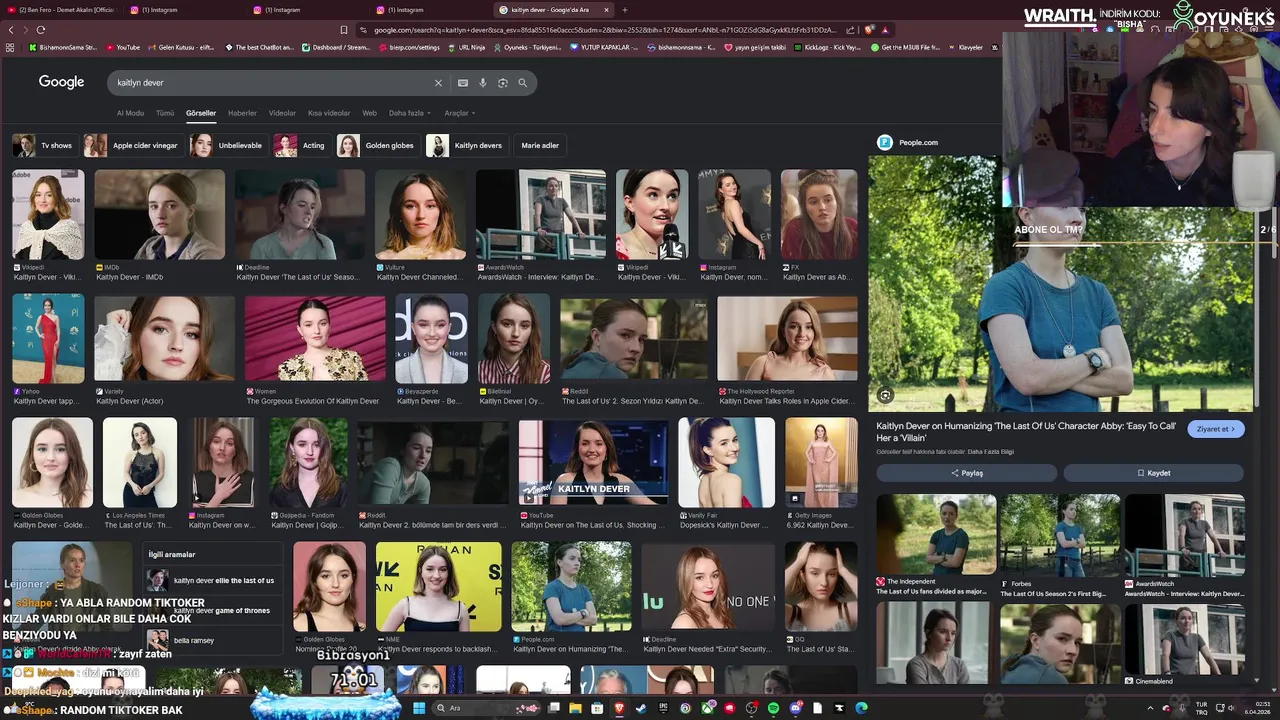This screenshot has height=720, width=1280.
Task: Start voice search with microphone icon
Action: [x=482, y=83]
